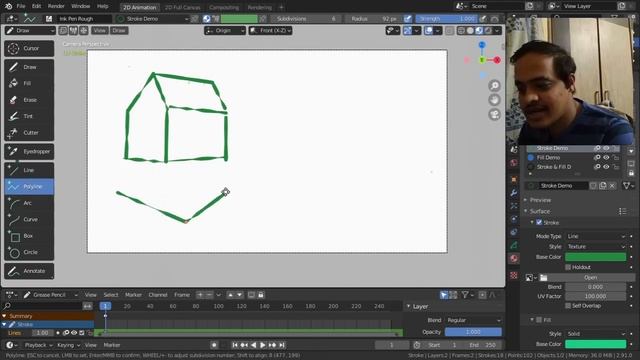Image resolution: width=640 pixels, height=360 pixels.
Task: Select the Line tool
Action: [x=29, y=170]
